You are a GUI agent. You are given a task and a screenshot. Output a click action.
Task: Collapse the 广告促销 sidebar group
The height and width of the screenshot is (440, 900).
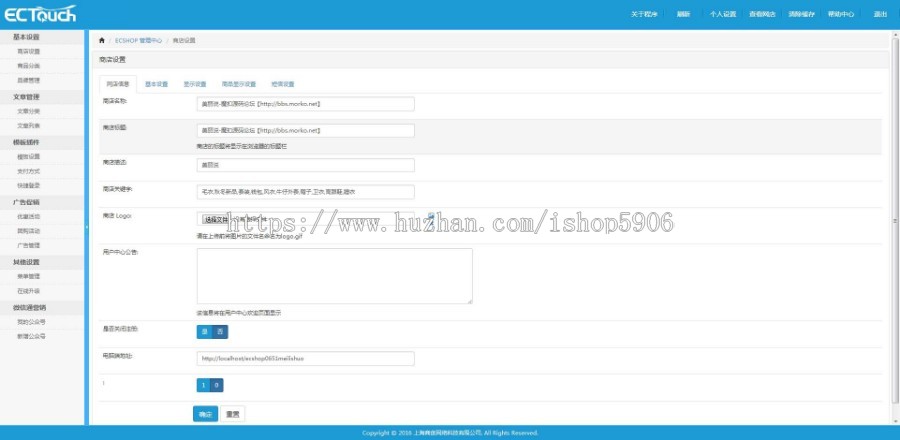coord(42,202)
